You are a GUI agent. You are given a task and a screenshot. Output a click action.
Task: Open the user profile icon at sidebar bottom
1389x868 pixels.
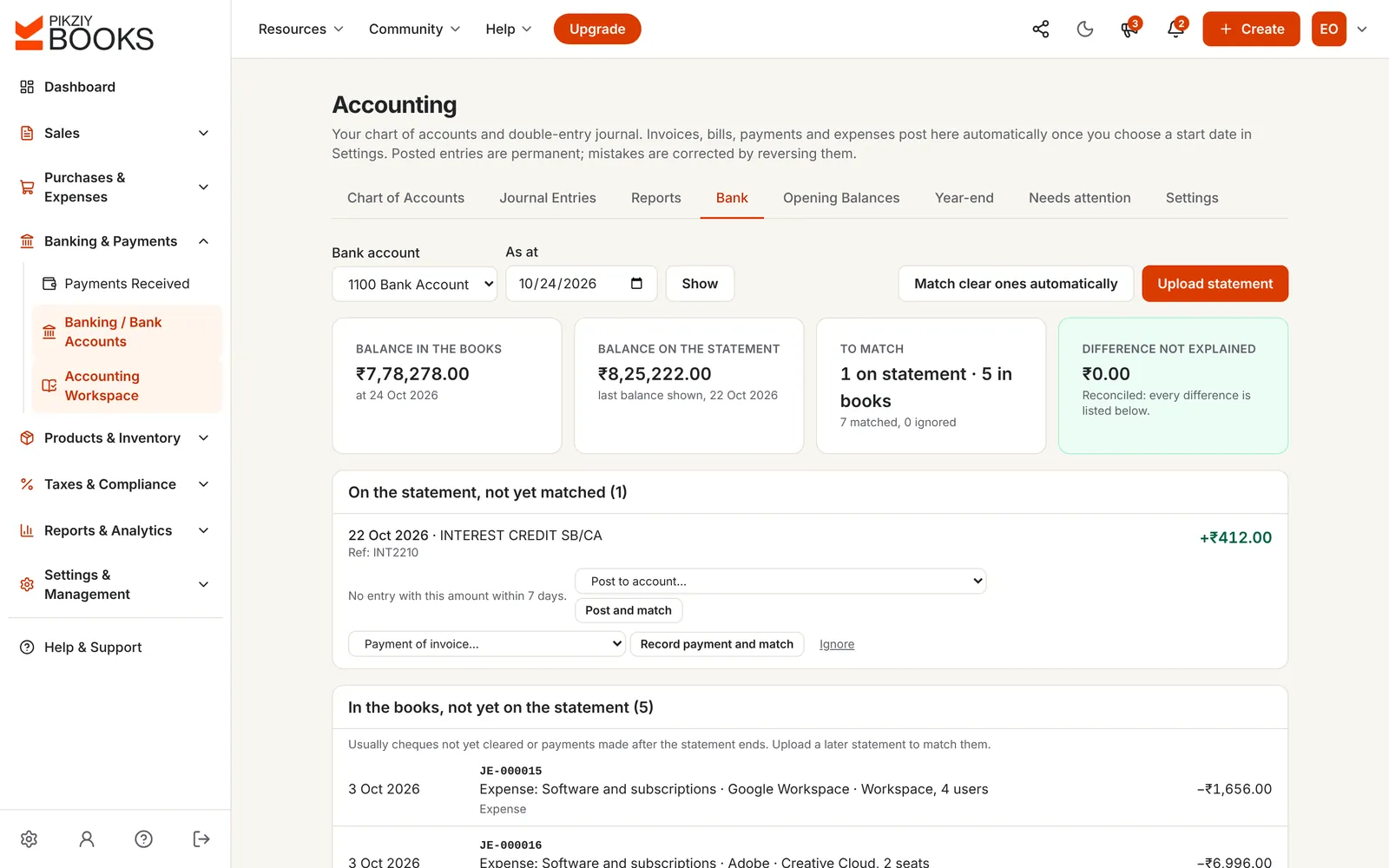87,838
